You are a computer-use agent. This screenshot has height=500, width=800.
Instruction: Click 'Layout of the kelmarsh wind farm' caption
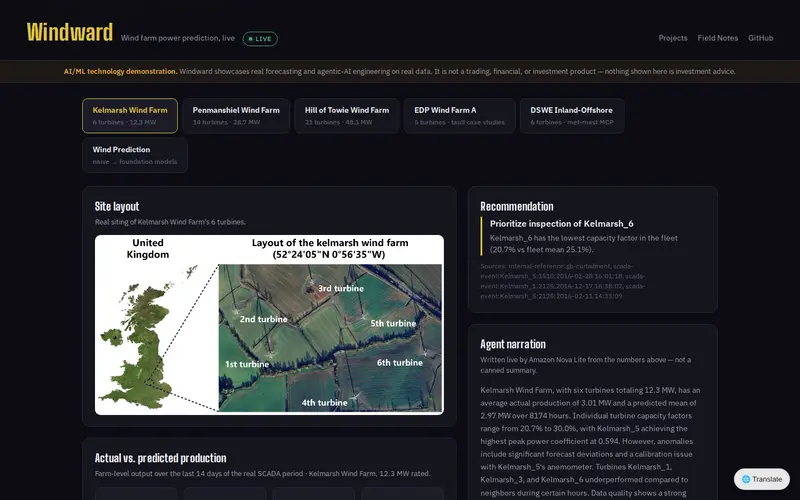click(x=330, y=243)
